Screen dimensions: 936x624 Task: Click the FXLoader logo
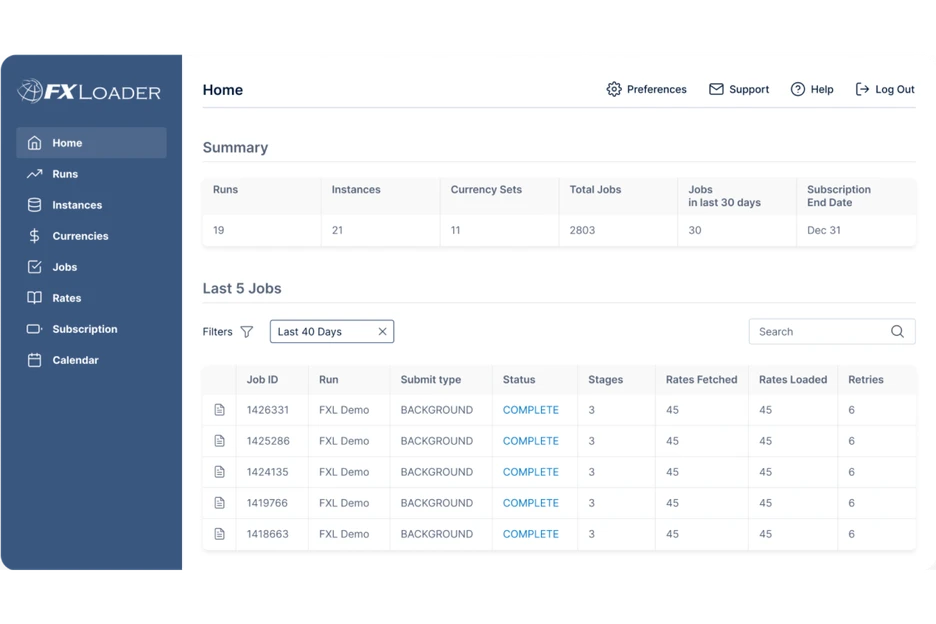pos(88,91)
